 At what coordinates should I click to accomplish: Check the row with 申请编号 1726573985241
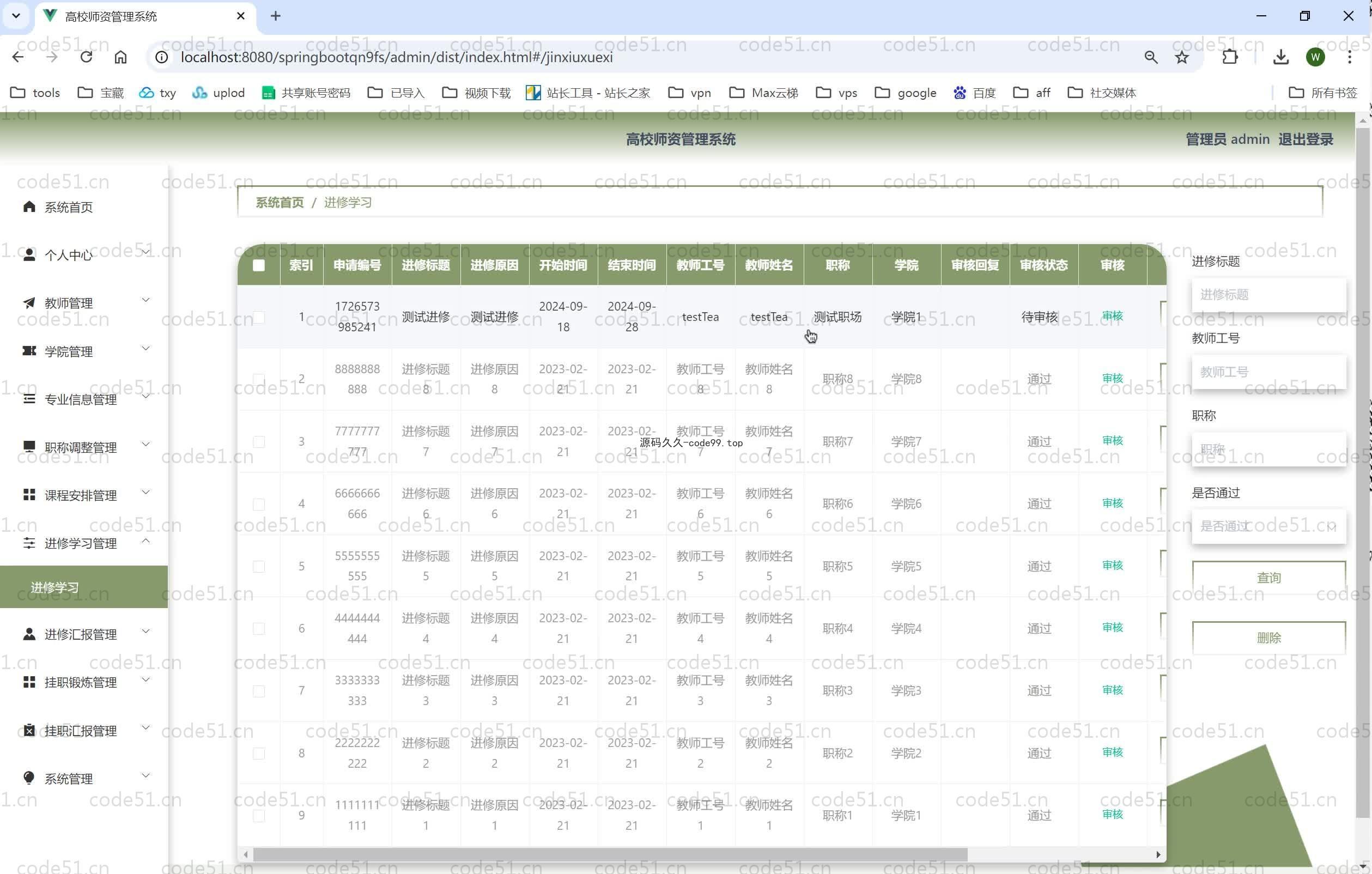tap(259, 317)
